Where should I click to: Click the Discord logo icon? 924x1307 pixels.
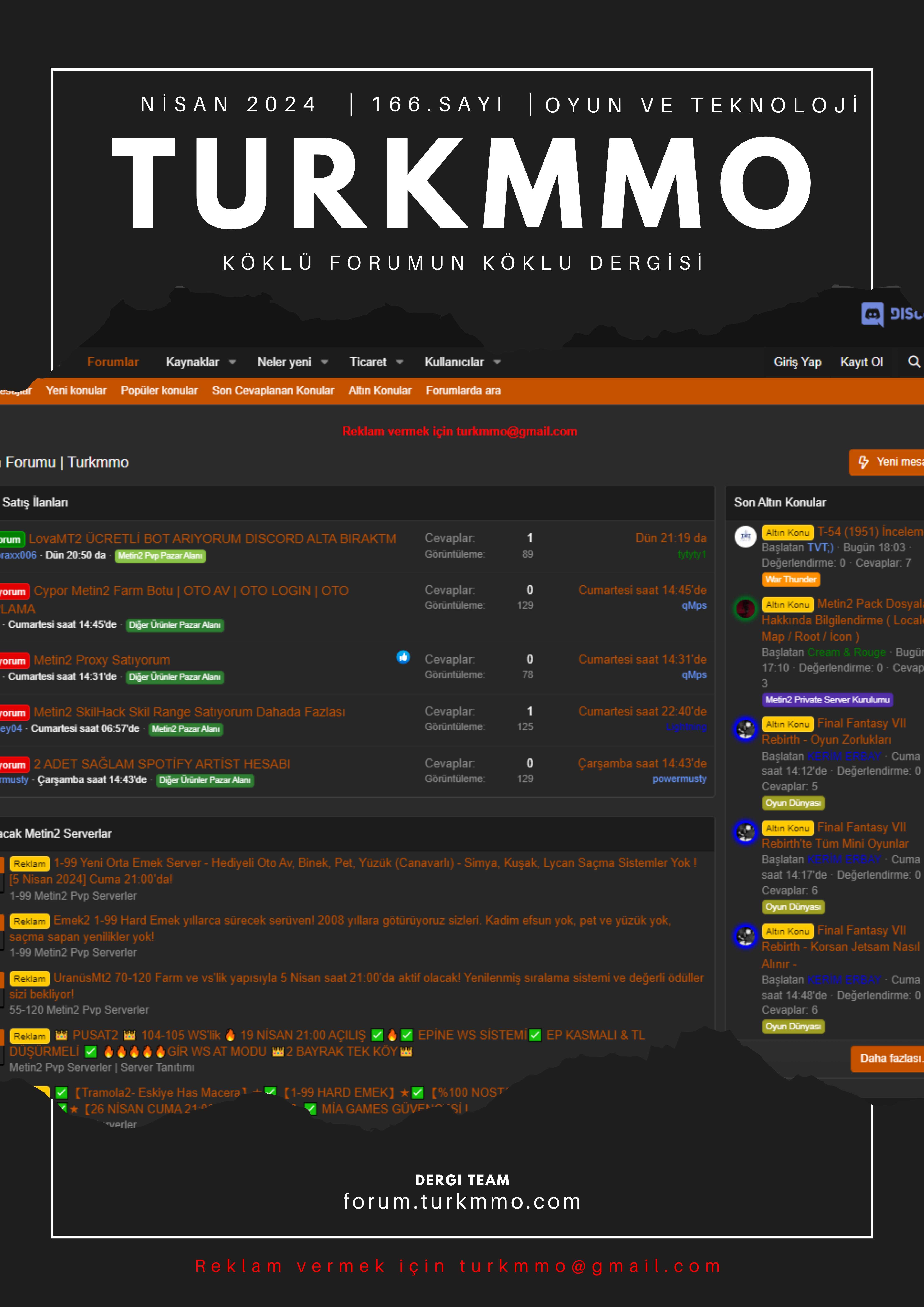[872, 314]
